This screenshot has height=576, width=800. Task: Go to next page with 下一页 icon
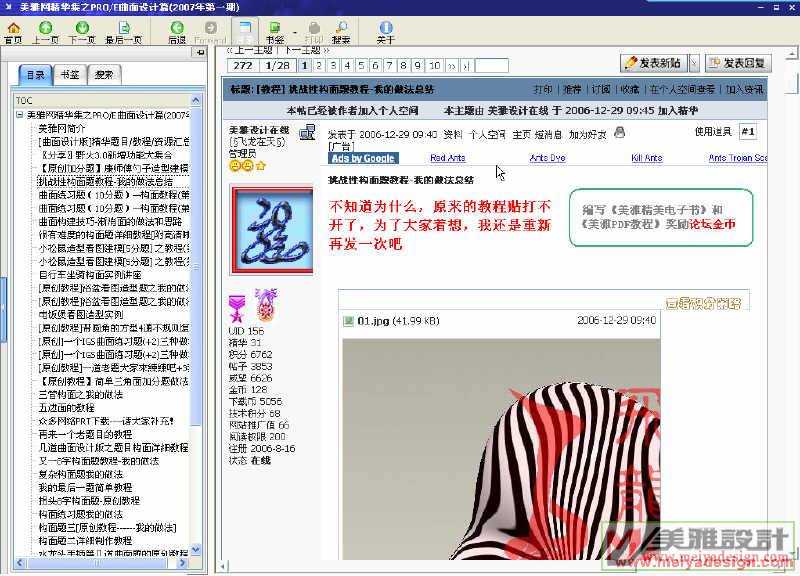click(82, 31)
